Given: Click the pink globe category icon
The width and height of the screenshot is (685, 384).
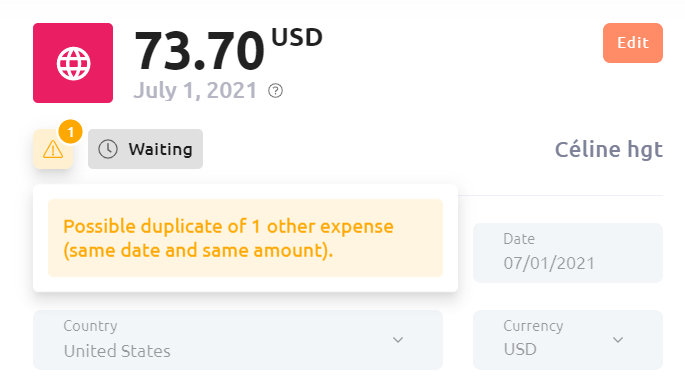Looking at the screenshot, I should tap(73, 63).
